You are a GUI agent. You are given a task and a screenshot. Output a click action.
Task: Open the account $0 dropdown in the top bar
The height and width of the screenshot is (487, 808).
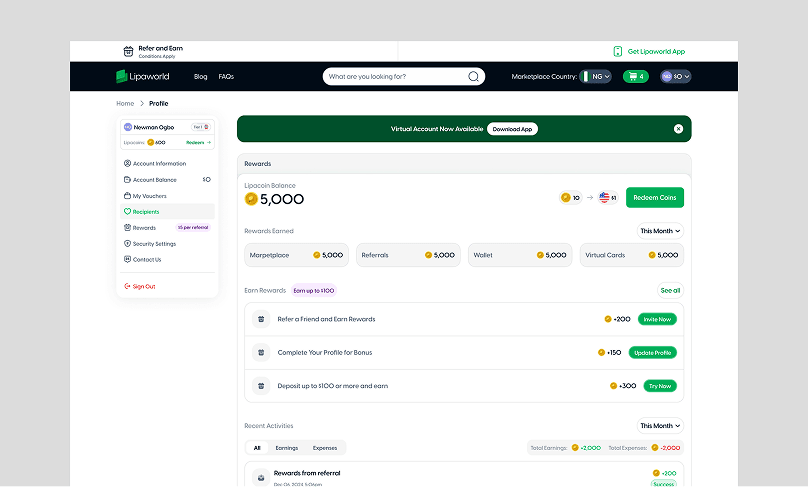click(x=676, y=76)
